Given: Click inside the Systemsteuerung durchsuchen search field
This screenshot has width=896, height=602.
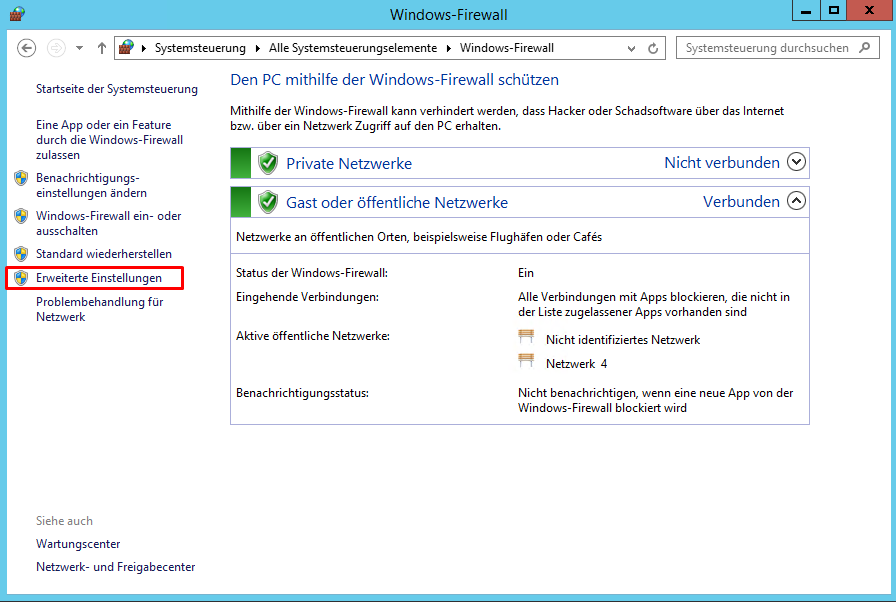Looking at the screenshot, I should pyautogui.click(x=770, y=47).
